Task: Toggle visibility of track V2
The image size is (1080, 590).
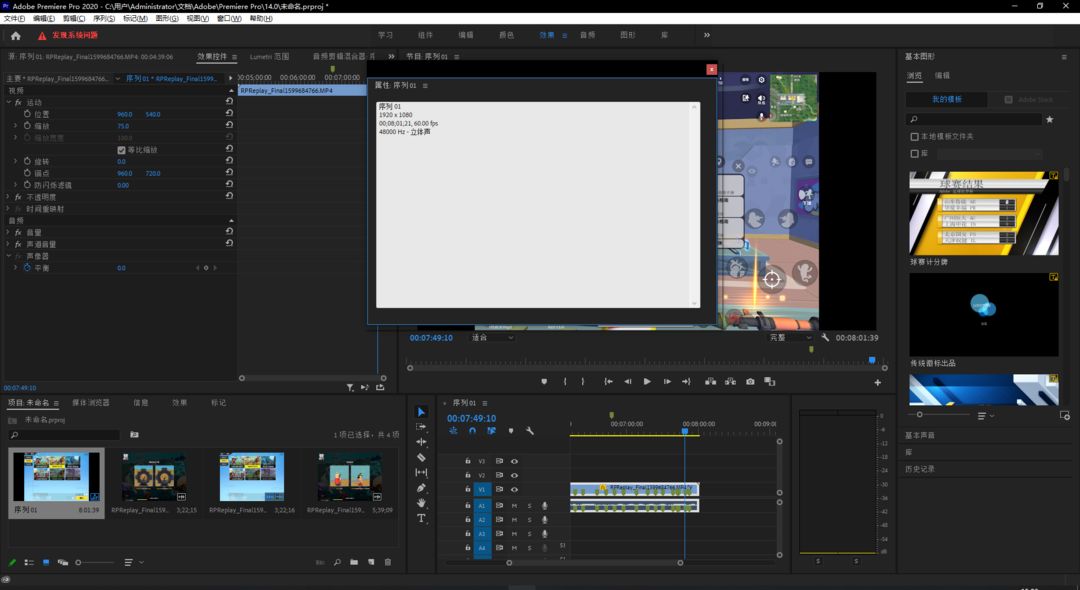Action: coord(514,475)
